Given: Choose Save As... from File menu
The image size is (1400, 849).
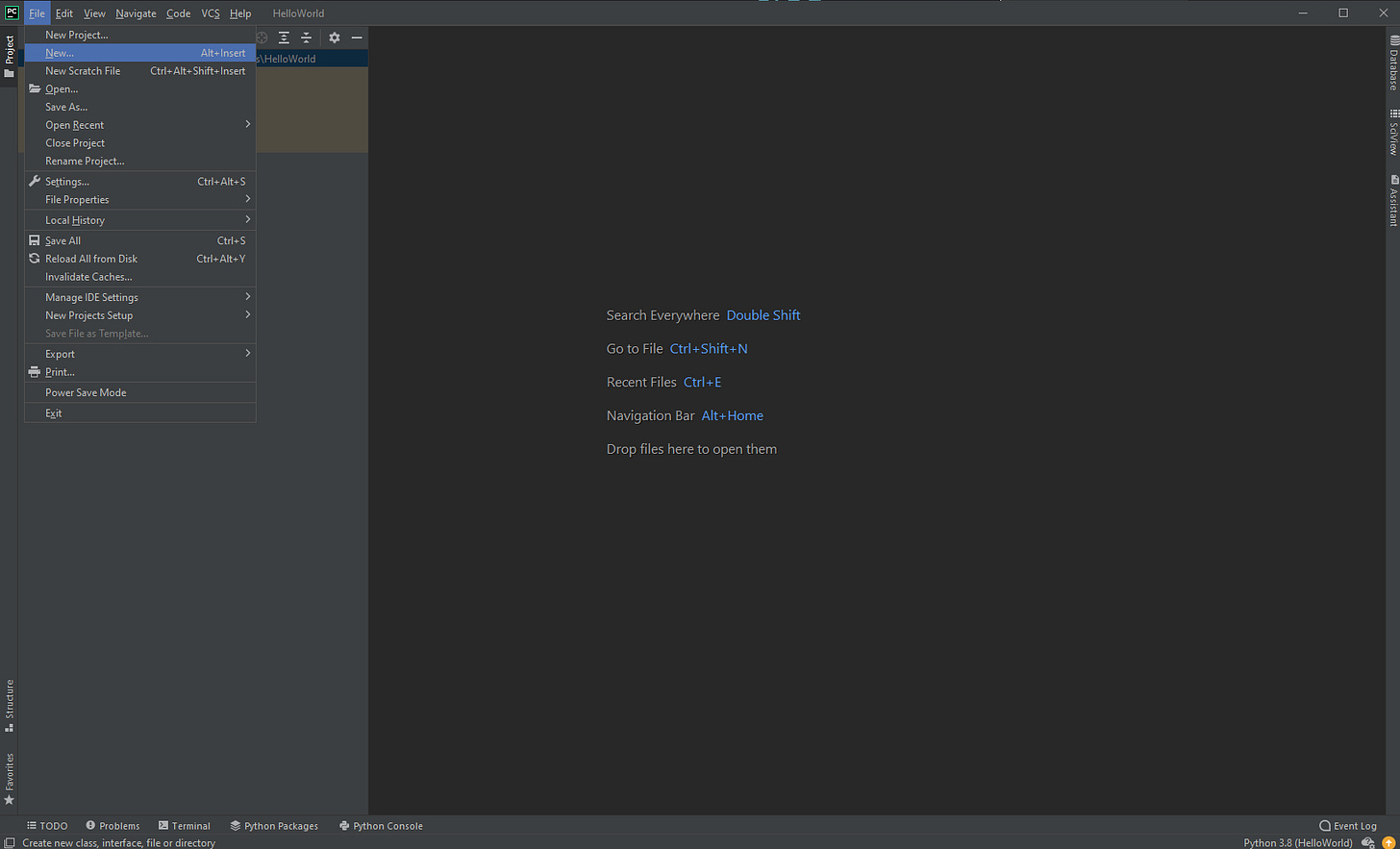Looking at the screenshot, I should 140,107.
